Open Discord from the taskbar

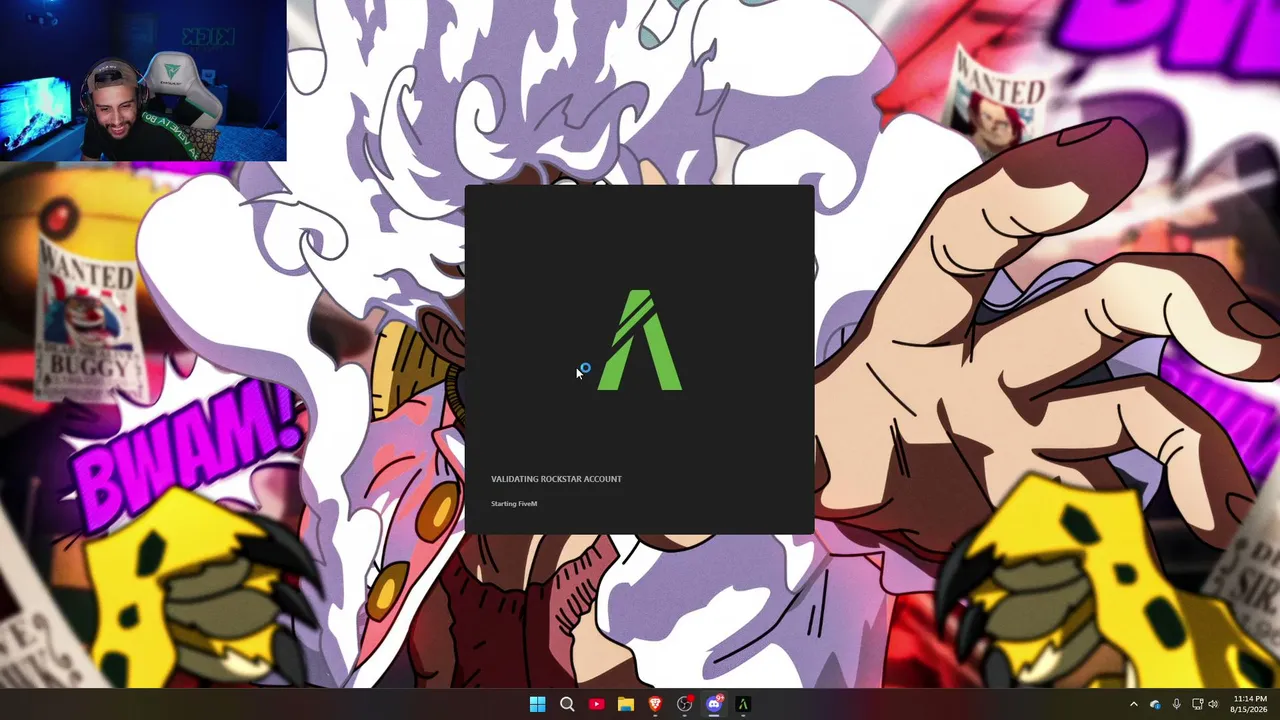click(x=714, y=704)
